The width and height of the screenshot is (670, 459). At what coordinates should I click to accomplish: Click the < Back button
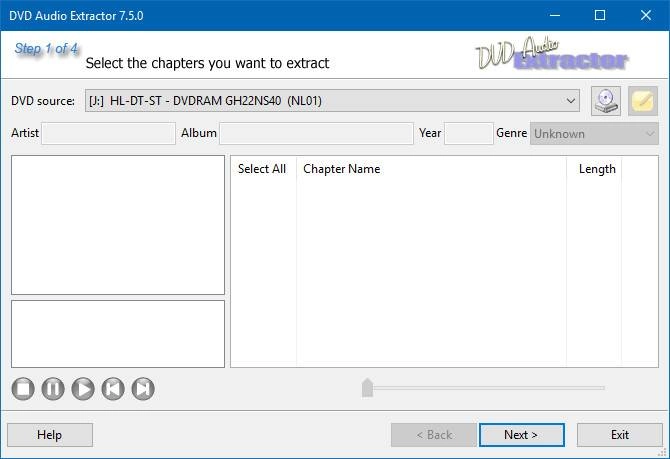click(x=434, y=435)
